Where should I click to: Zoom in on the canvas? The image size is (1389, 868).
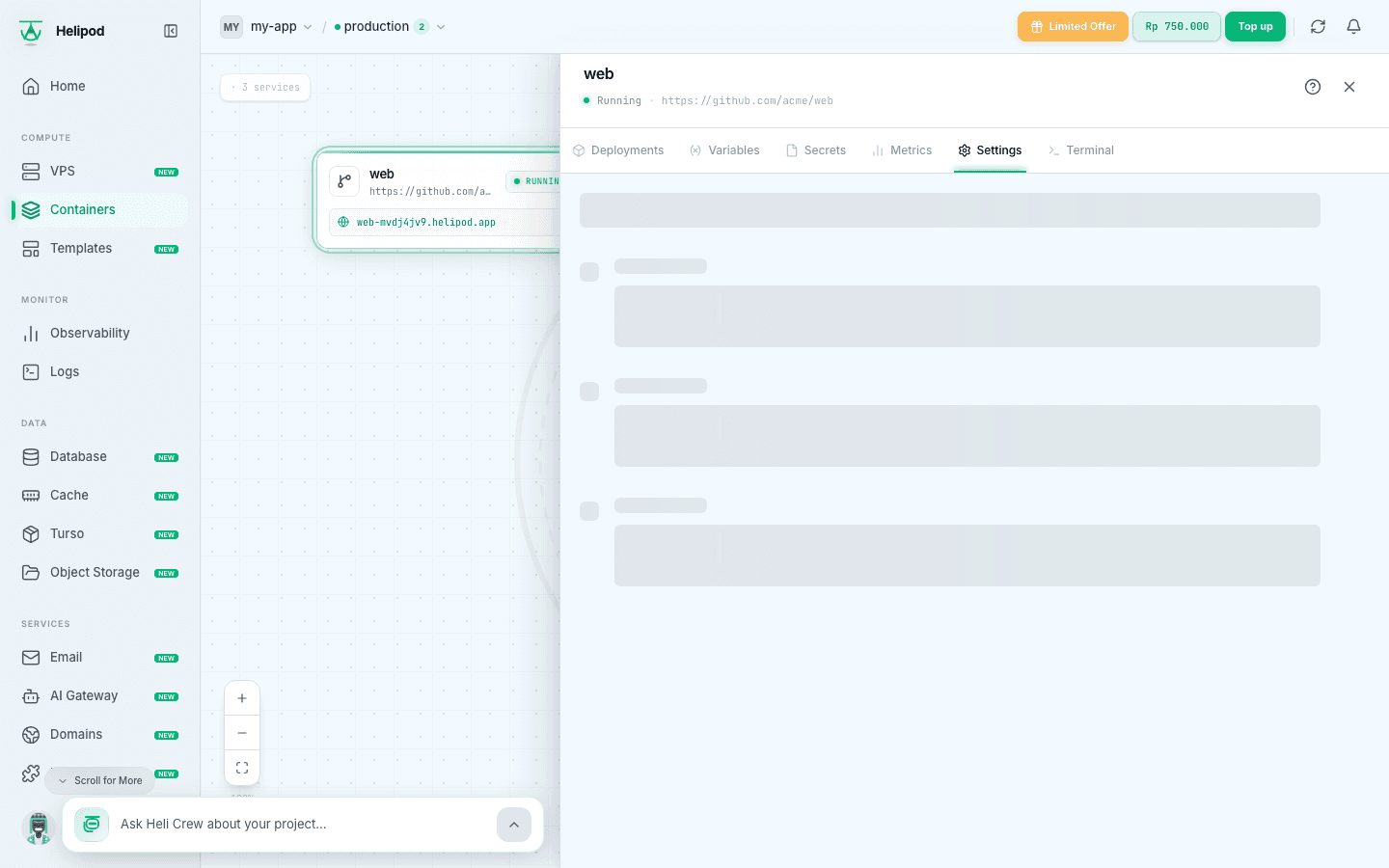click(242, 698)
